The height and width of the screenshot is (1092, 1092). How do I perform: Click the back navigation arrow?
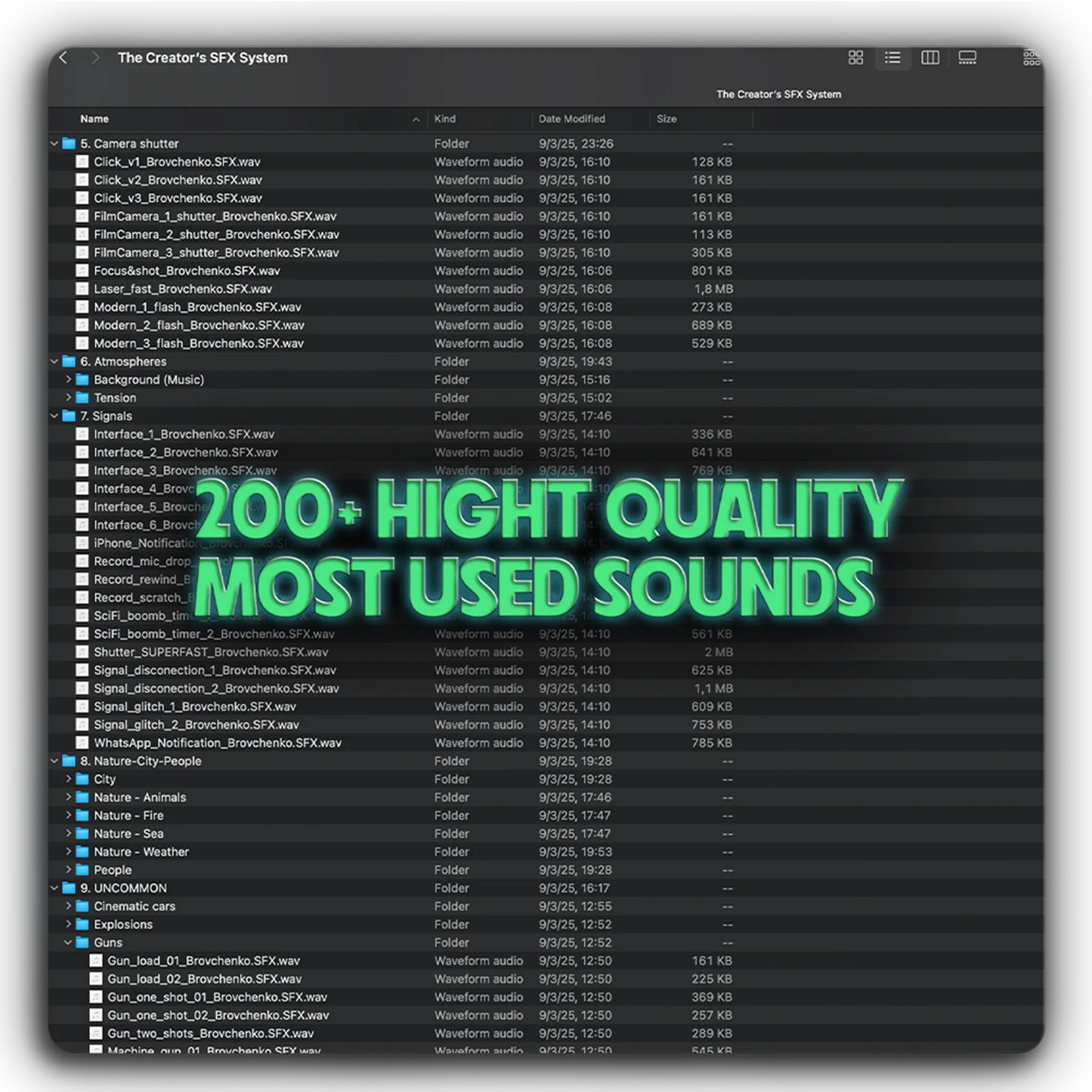[x=63, y=57]
